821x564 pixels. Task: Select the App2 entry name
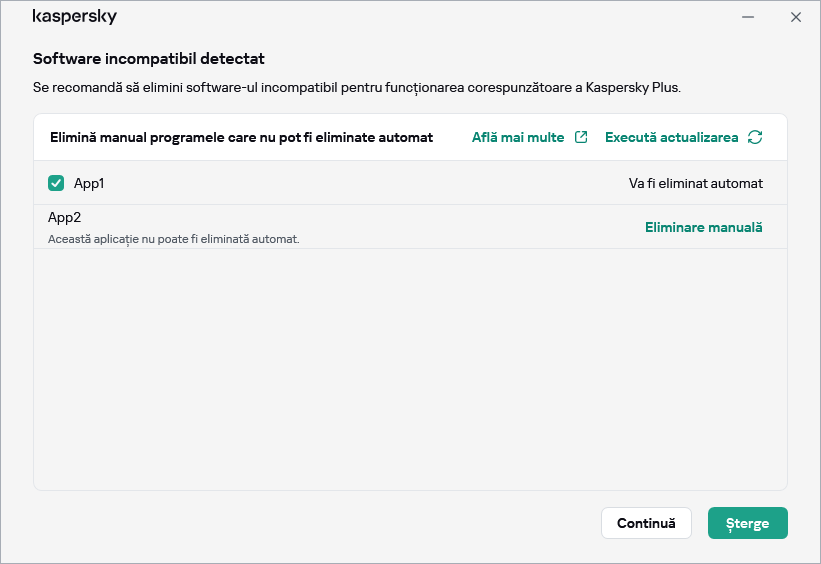pyautogui.click(x=64, y=216)
